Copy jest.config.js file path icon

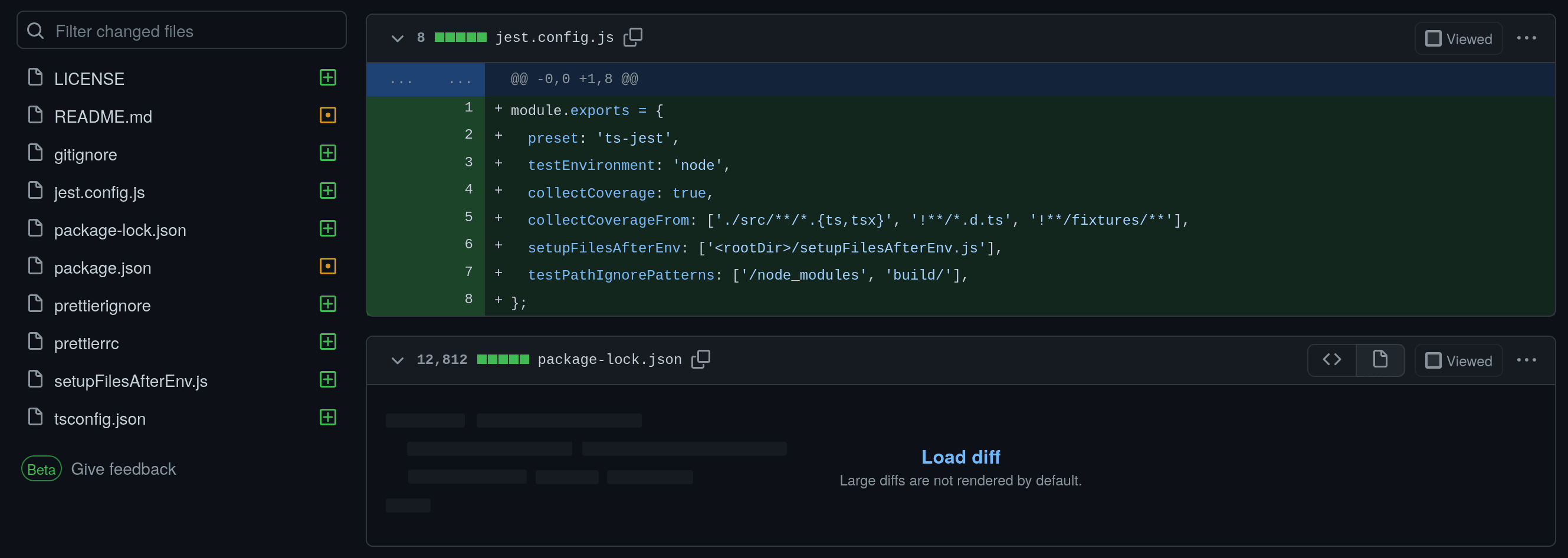[x=632, y=37]
